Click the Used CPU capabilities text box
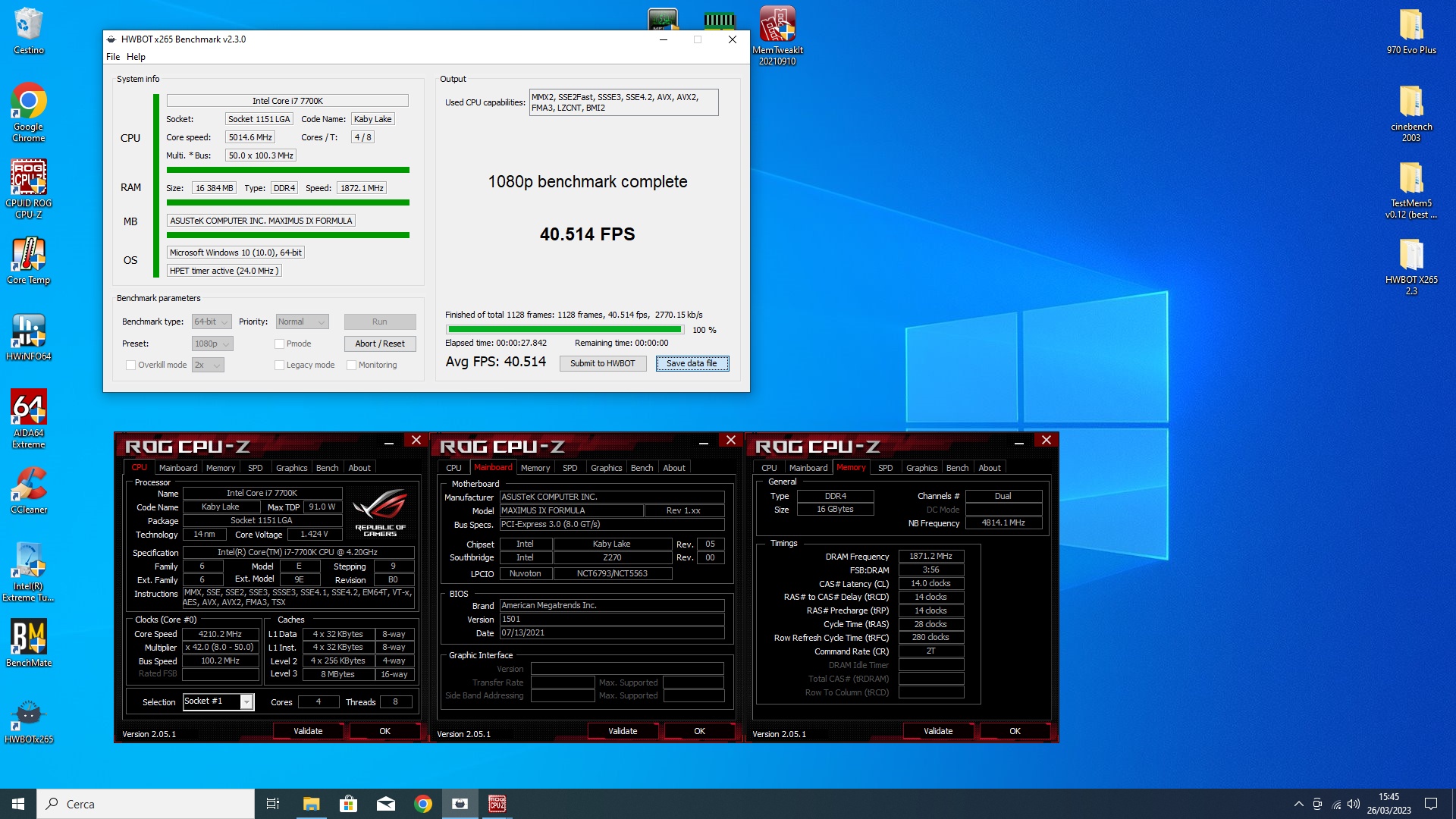This screenshot has width=1456, height=819. pyautogui.click(x=623, y=102)
